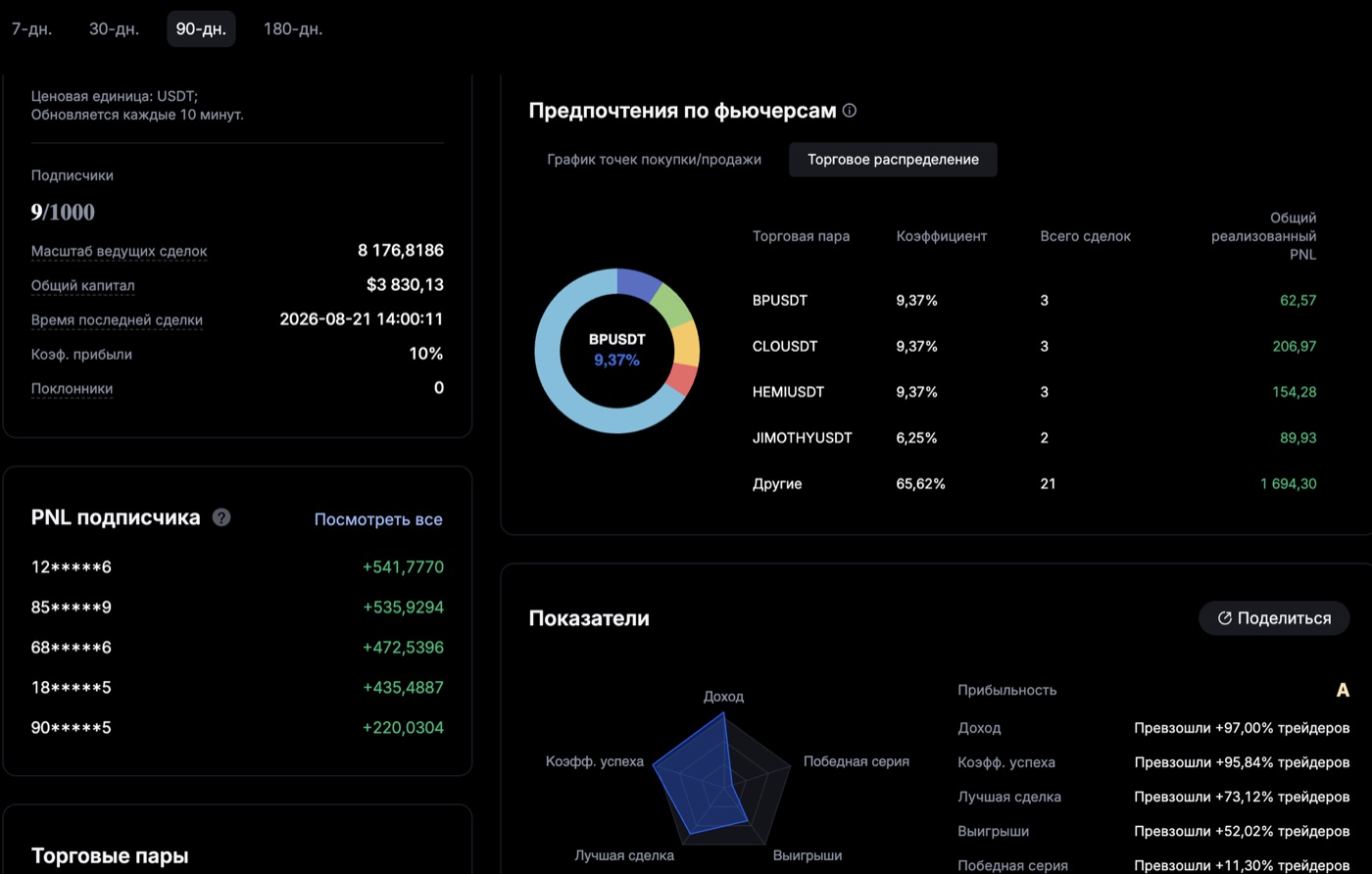Open the График точек покупки/продажи tab
Image resolution: width=1372 pixels, height=874 pixels.
click(x=654, y=159)
